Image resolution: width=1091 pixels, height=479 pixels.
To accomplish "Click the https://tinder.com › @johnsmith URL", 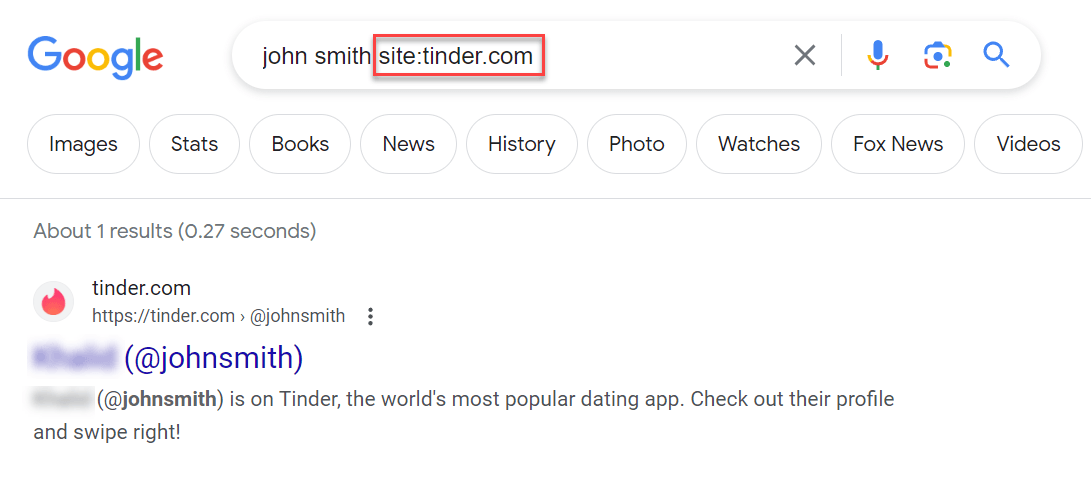I will point(218,316).
